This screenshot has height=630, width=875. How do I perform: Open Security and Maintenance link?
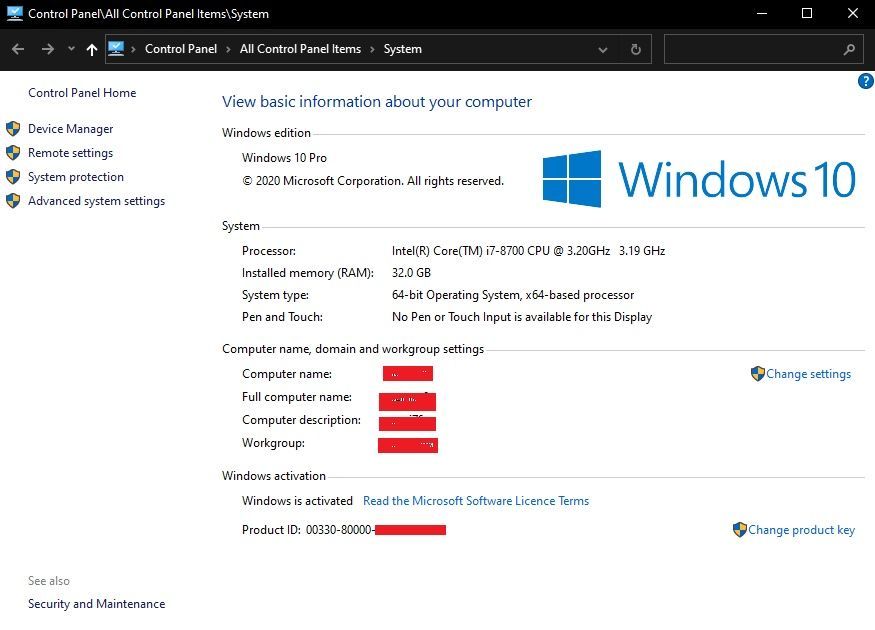pos(97,604)
